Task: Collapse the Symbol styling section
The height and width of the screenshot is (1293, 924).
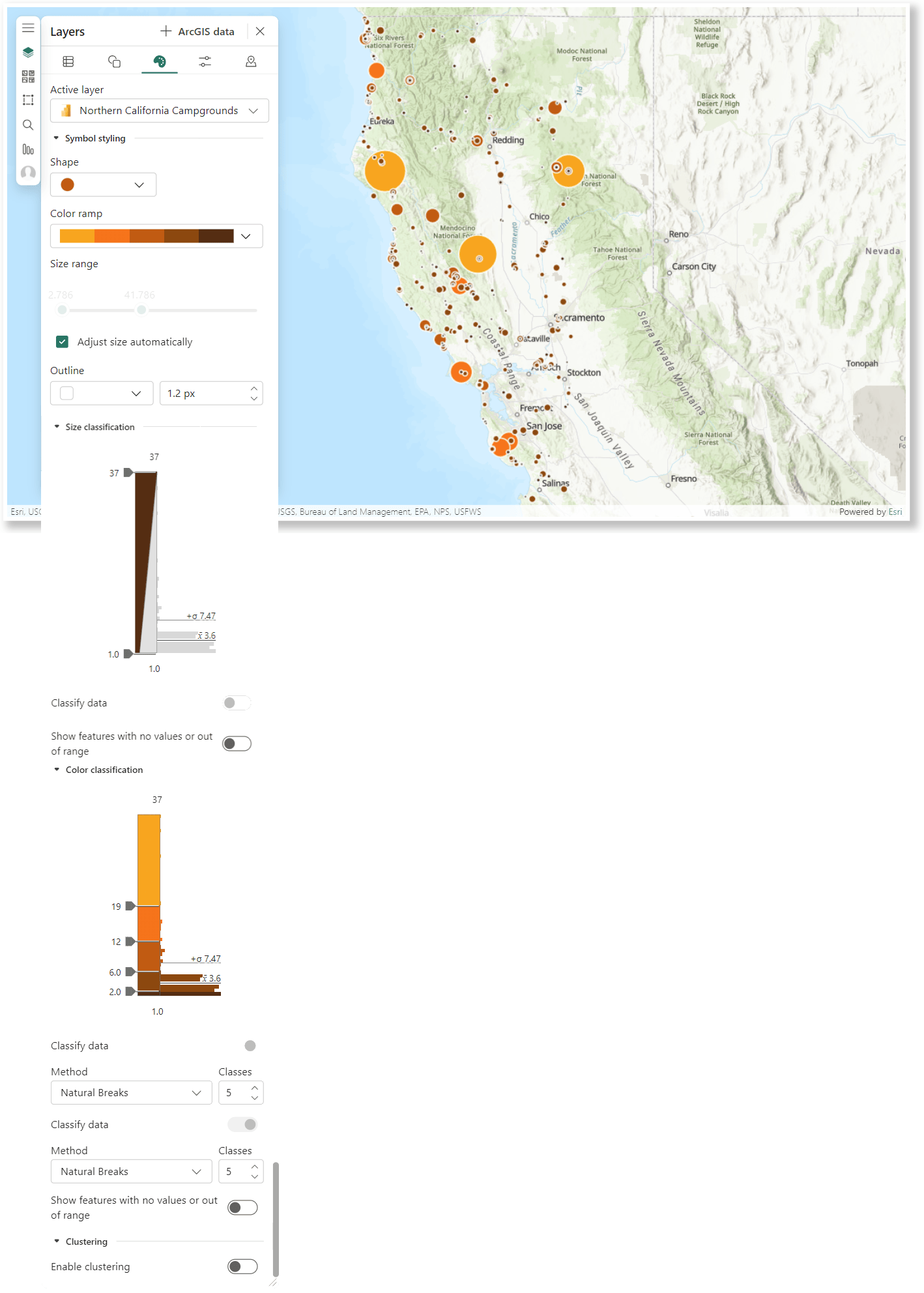Action: [56, 138]
